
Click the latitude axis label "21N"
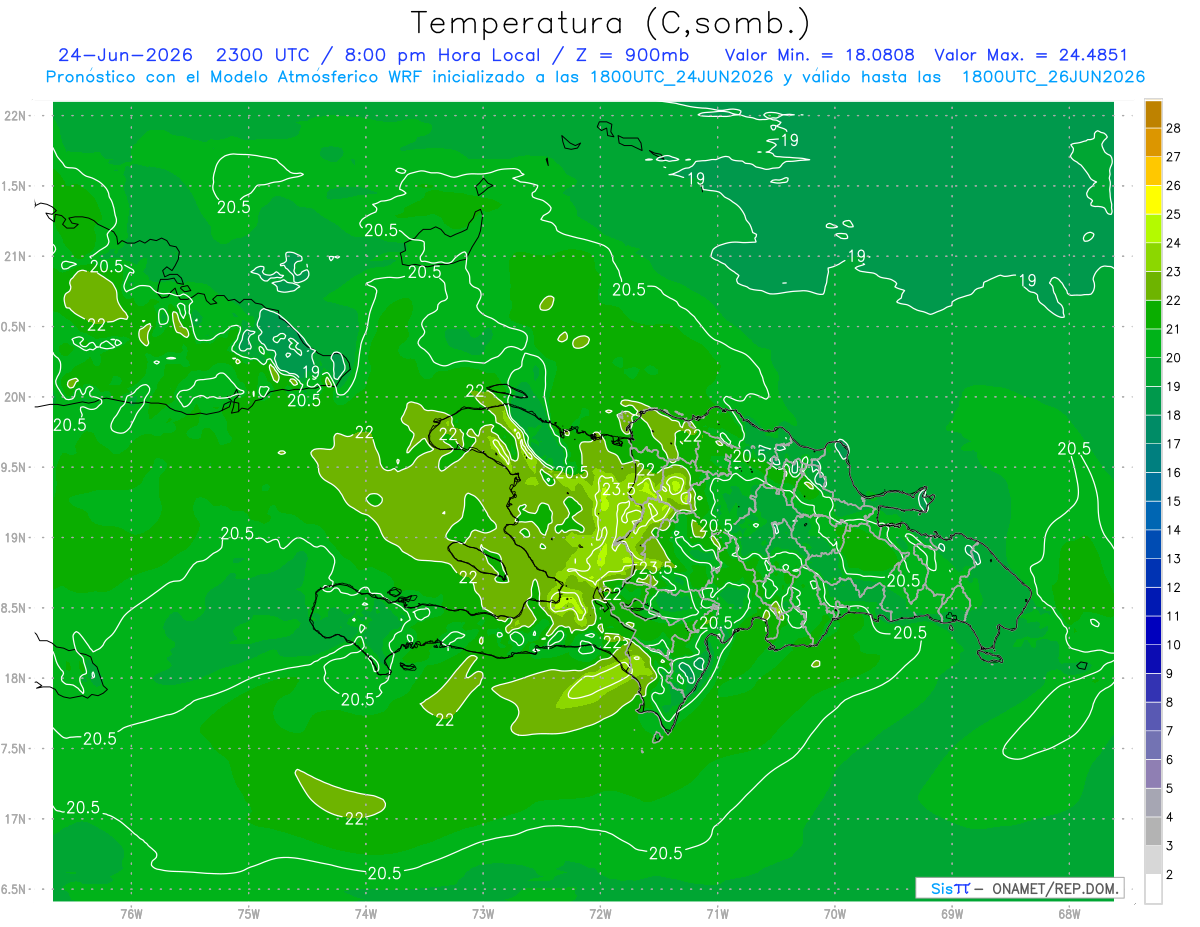[x=16, y=256]
